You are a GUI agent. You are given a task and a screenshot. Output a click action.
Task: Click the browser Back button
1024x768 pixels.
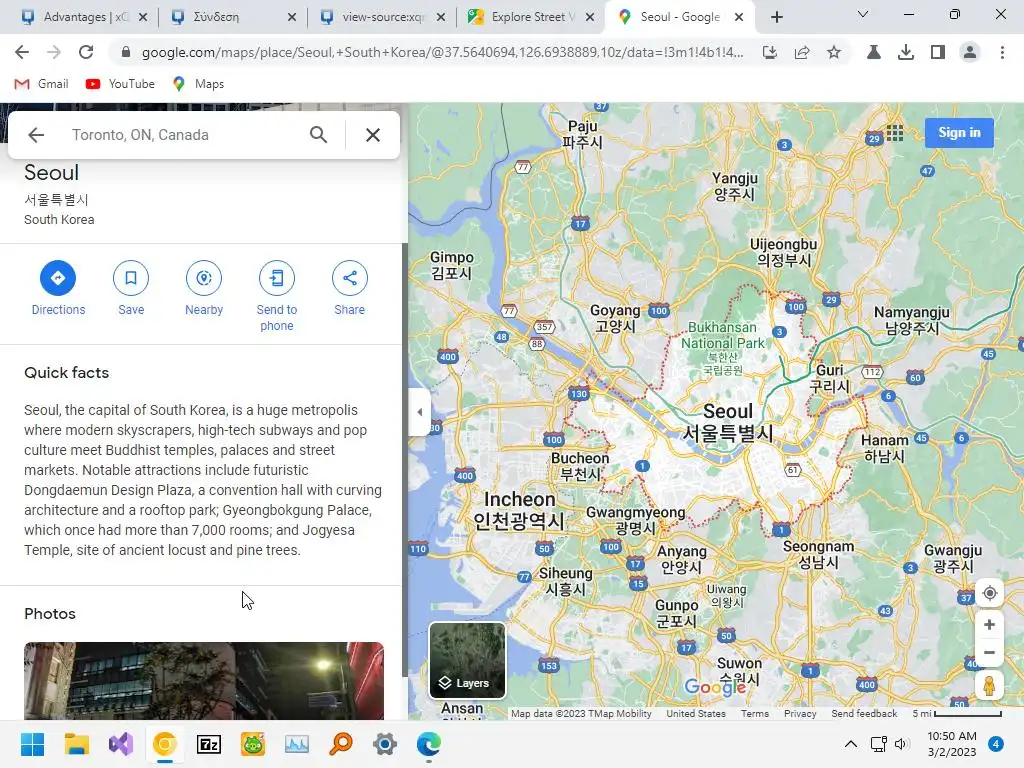pyautogui.click(x=22, y=52)
